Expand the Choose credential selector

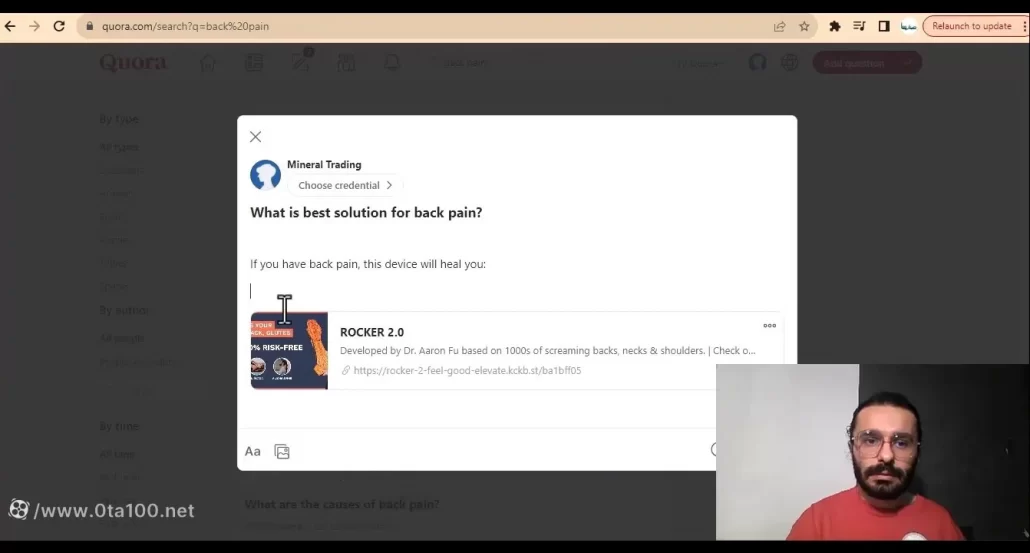tap(345, 185)
